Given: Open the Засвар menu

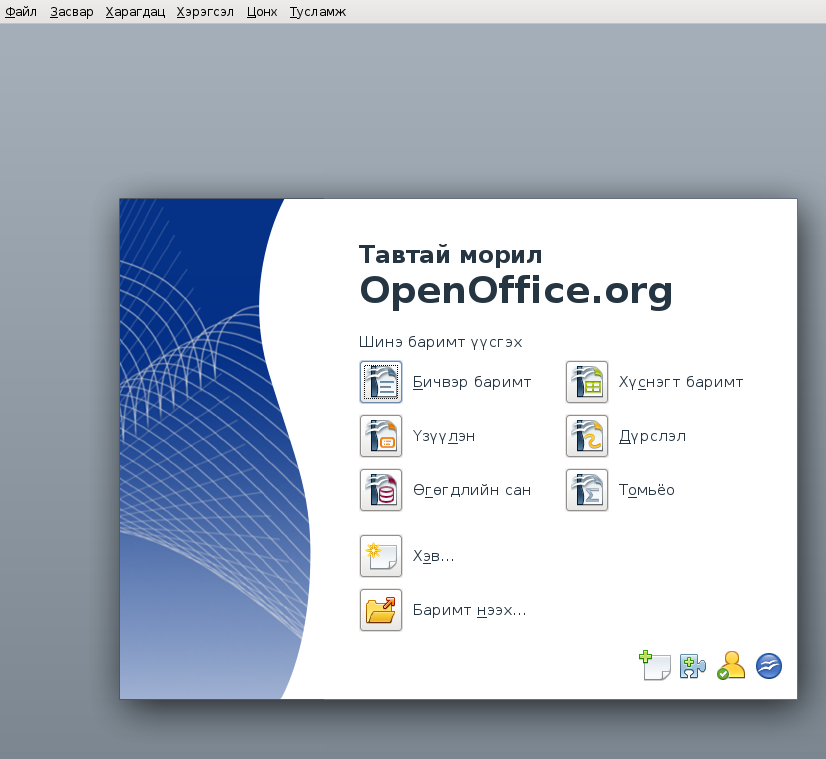Looking at the screenshot, I should tap(72, 12).
